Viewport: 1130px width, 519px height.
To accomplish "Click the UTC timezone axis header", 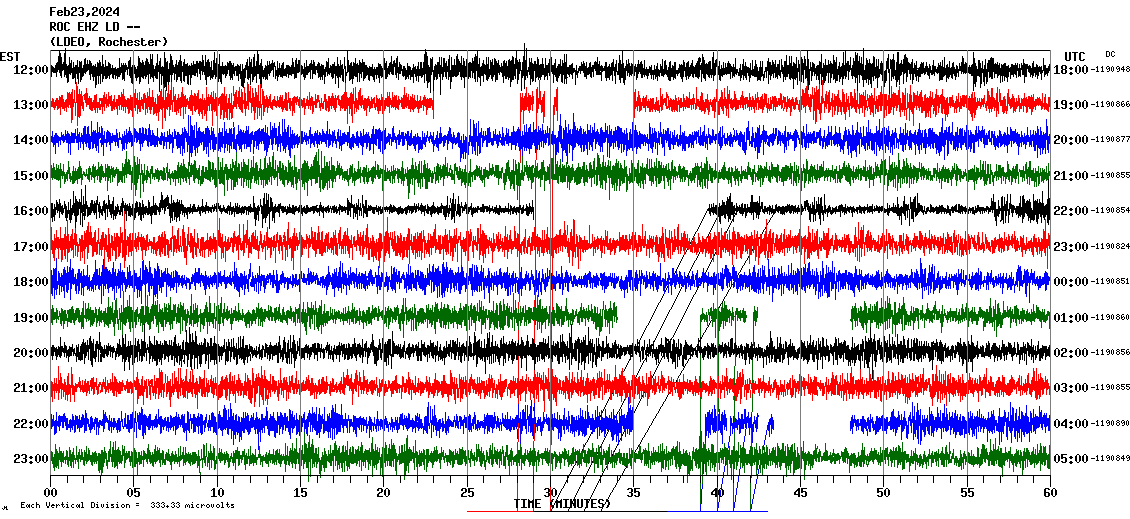I will click(1075, 56).
